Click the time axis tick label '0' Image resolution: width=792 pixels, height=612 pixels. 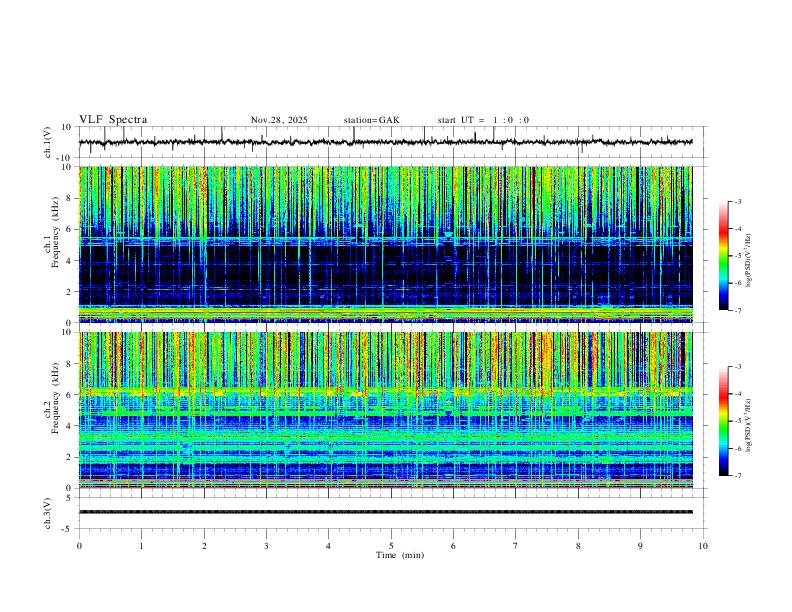tap(79, 546)
